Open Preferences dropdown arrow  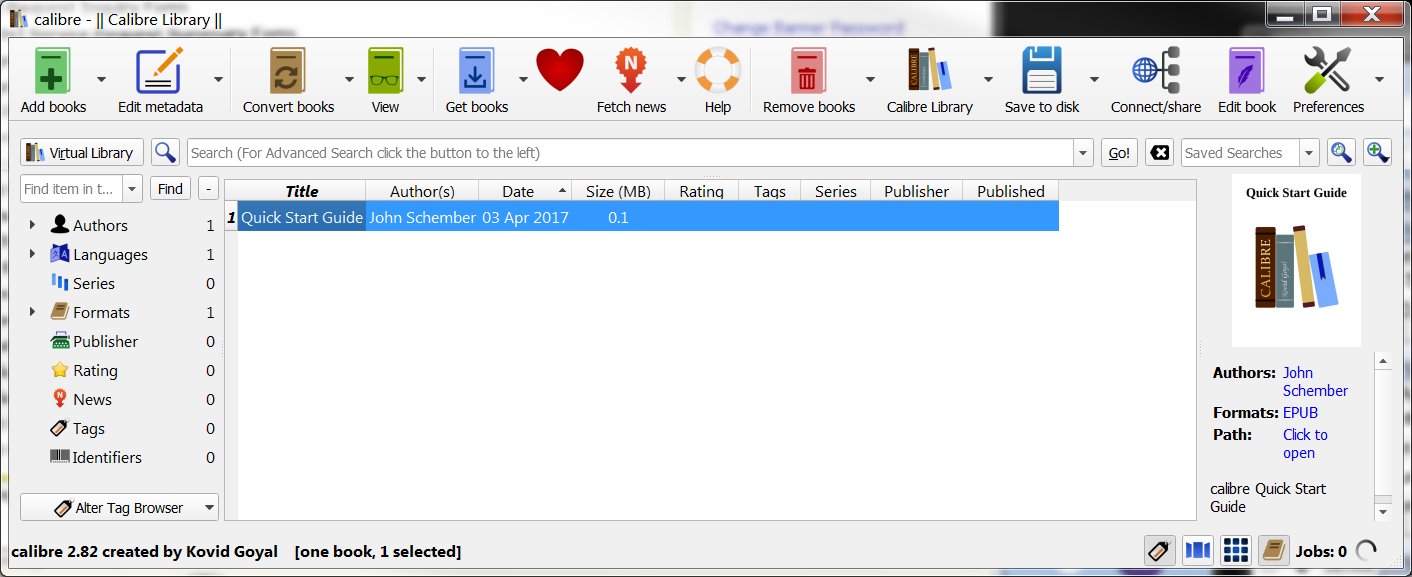tap(1379, 79)
